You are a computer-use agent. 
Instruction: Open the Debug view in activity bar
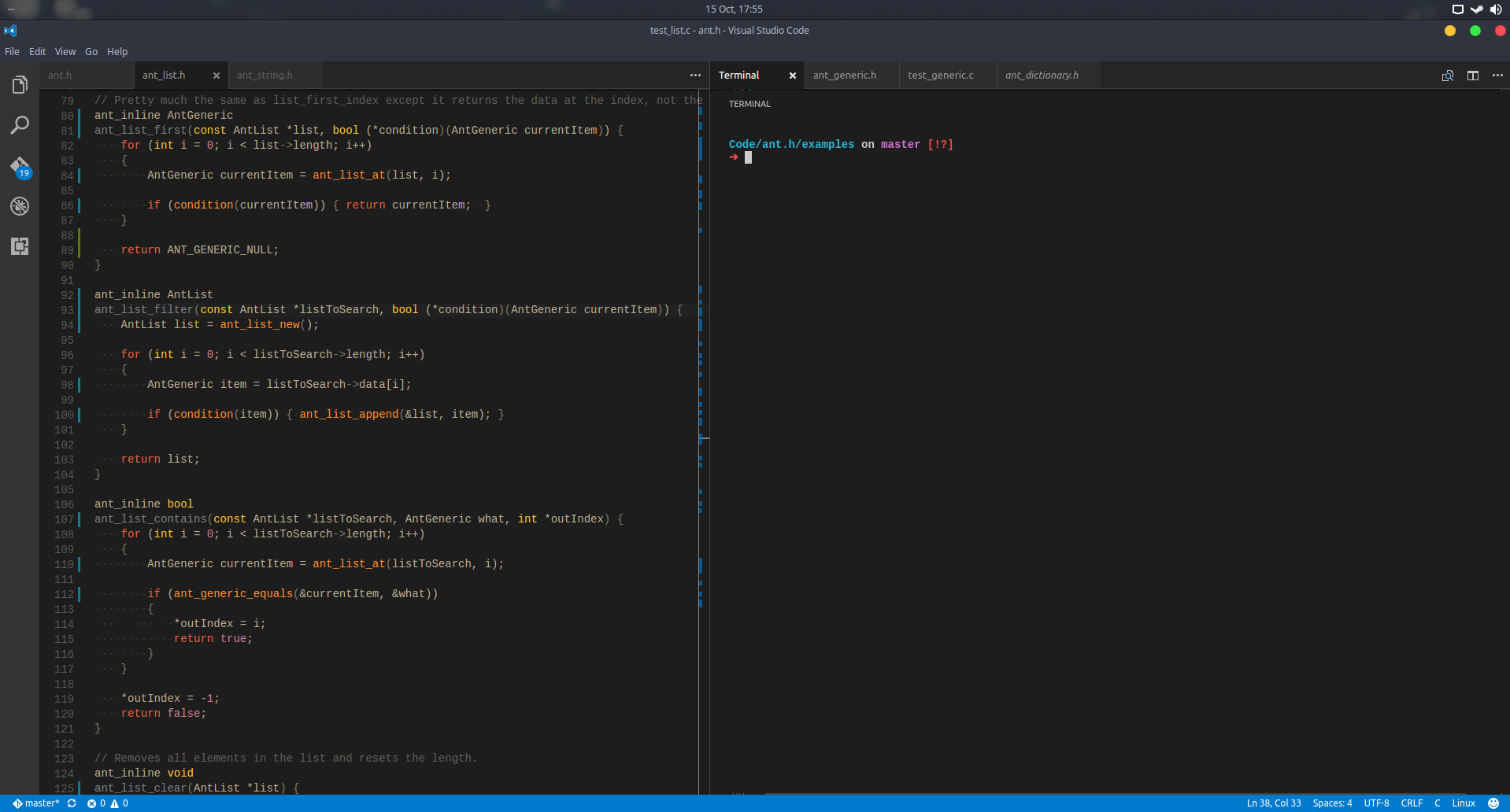(20, 206)
